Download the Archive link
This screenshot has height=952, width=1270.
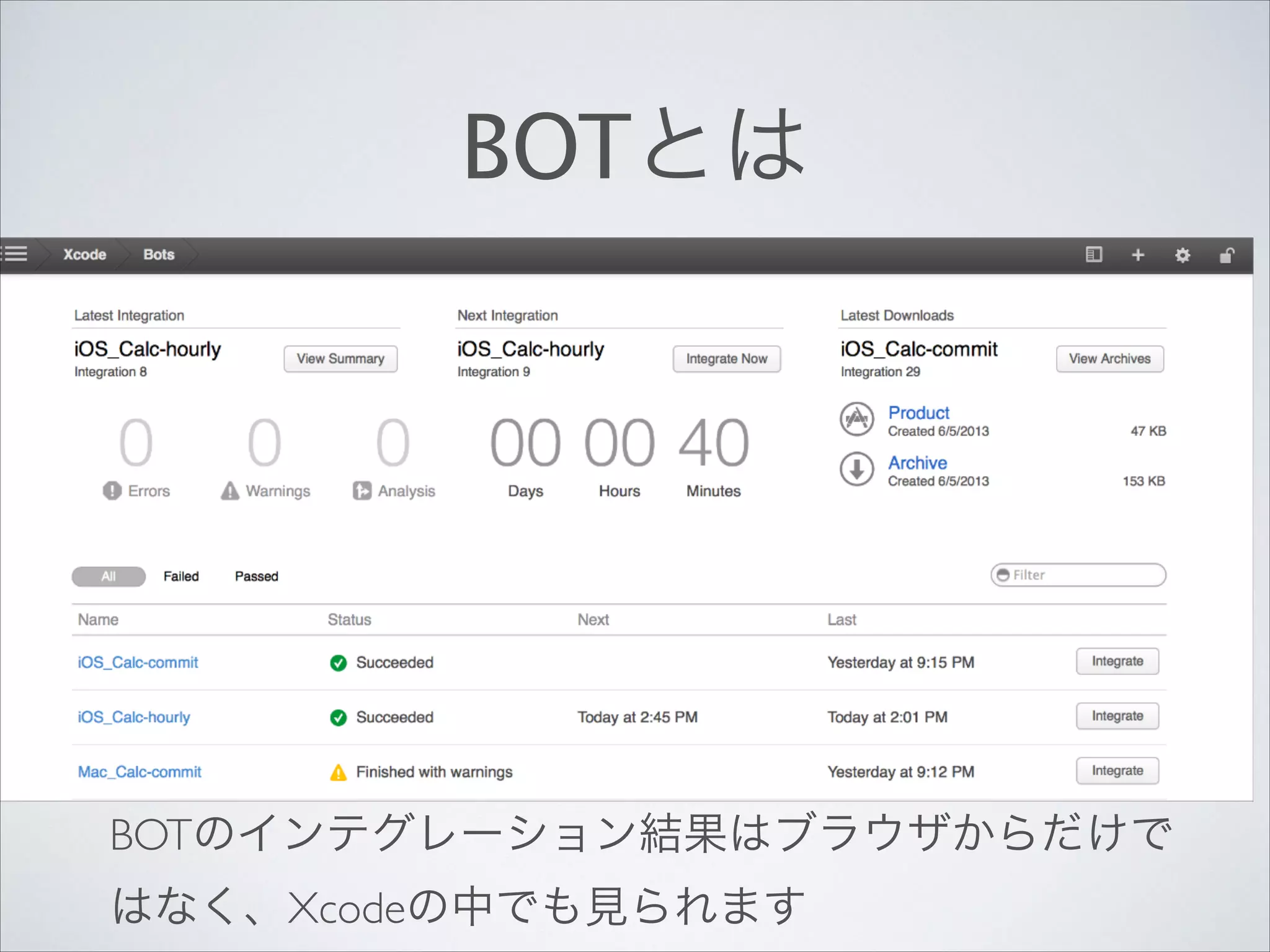coord(917,463)
